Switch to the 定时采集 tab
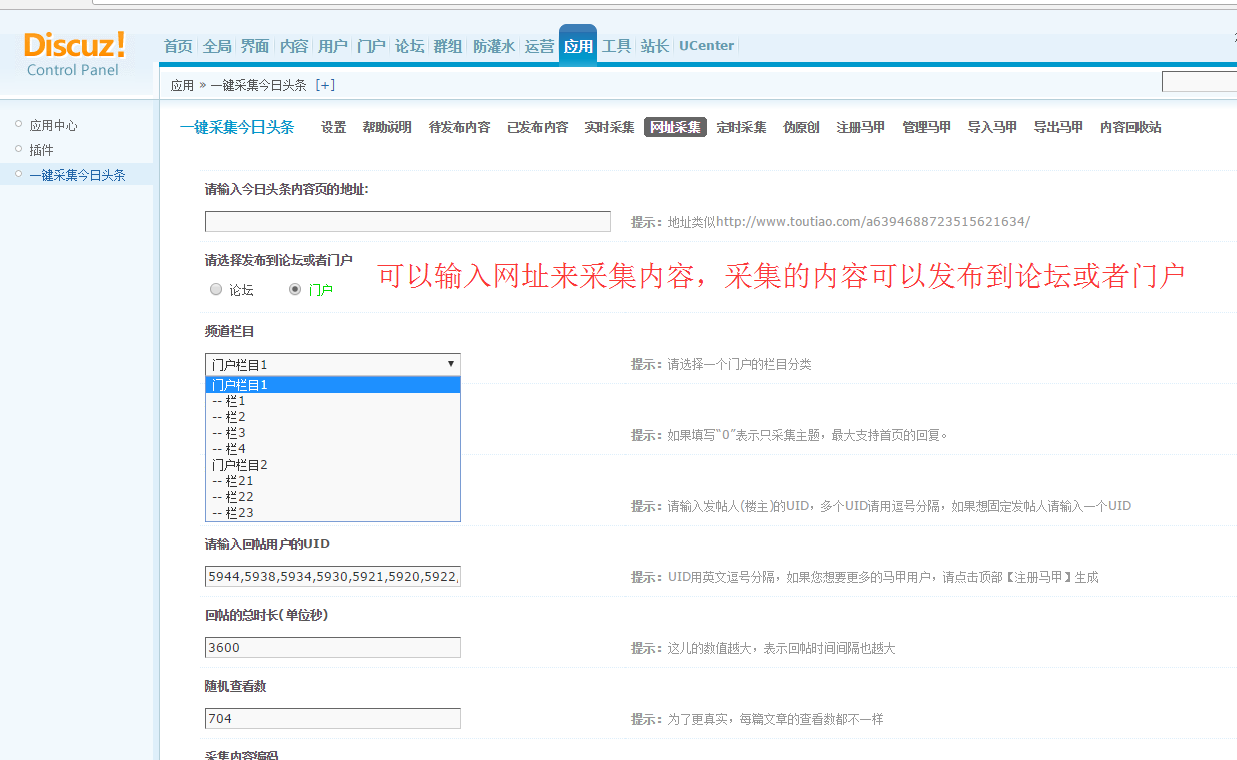Image resolution: width=1237 pixels, height=760 pixels. [x=741, y=127]
